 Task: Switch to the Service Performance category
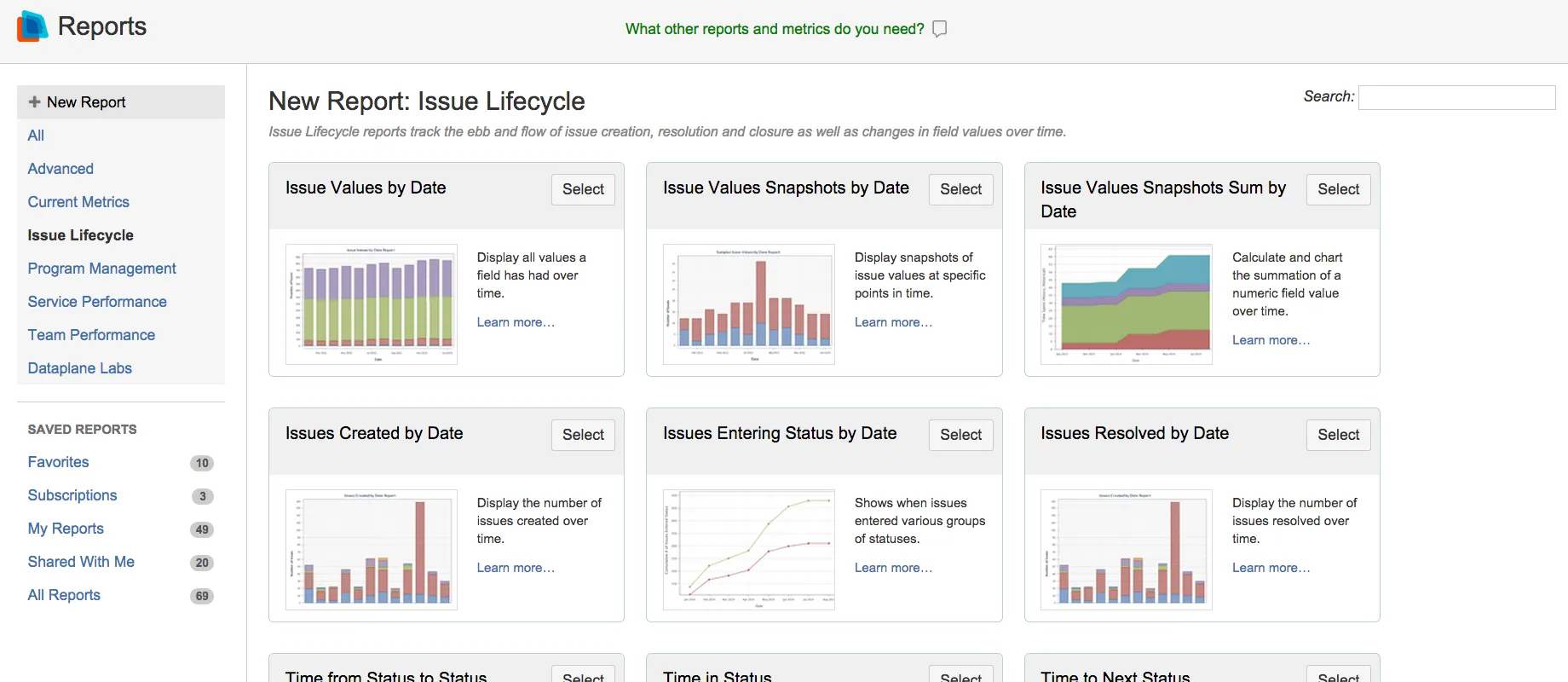tap(97, 302)
